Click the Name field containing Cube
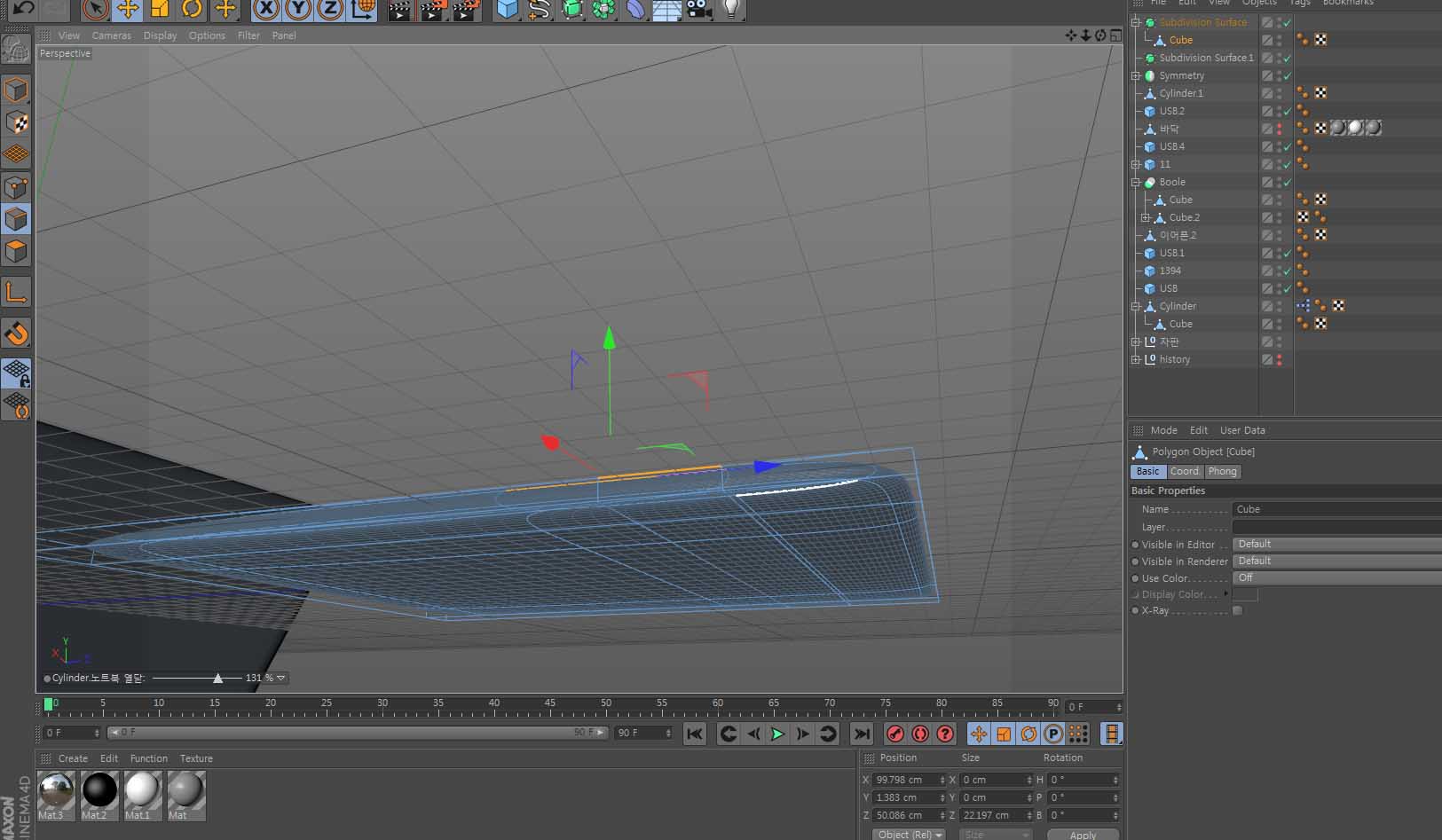1442x840 pixels. (x=1336, y=509)
